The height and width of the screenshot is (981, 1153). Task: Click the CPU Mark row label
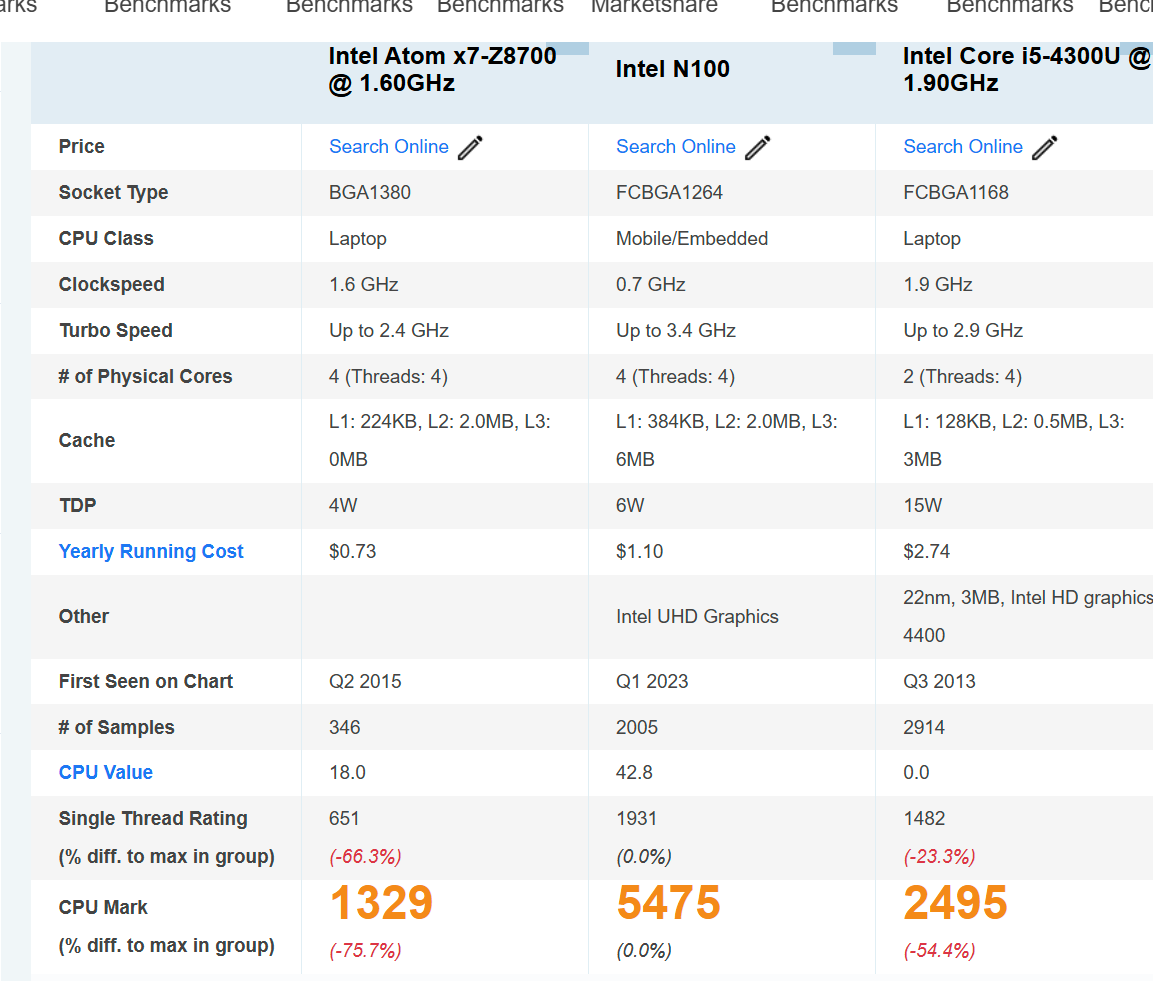pos(103,907)
